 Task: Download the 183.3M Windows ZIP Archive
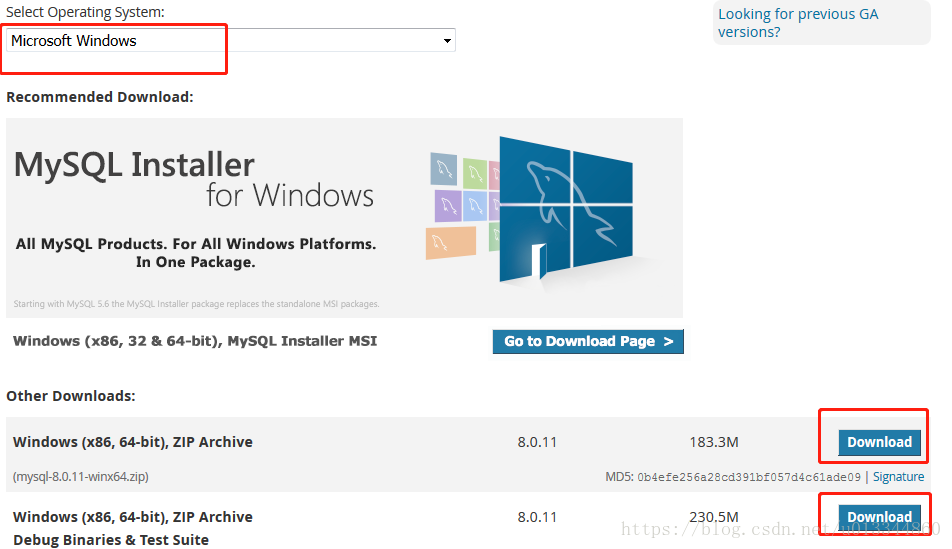[879, 442]
